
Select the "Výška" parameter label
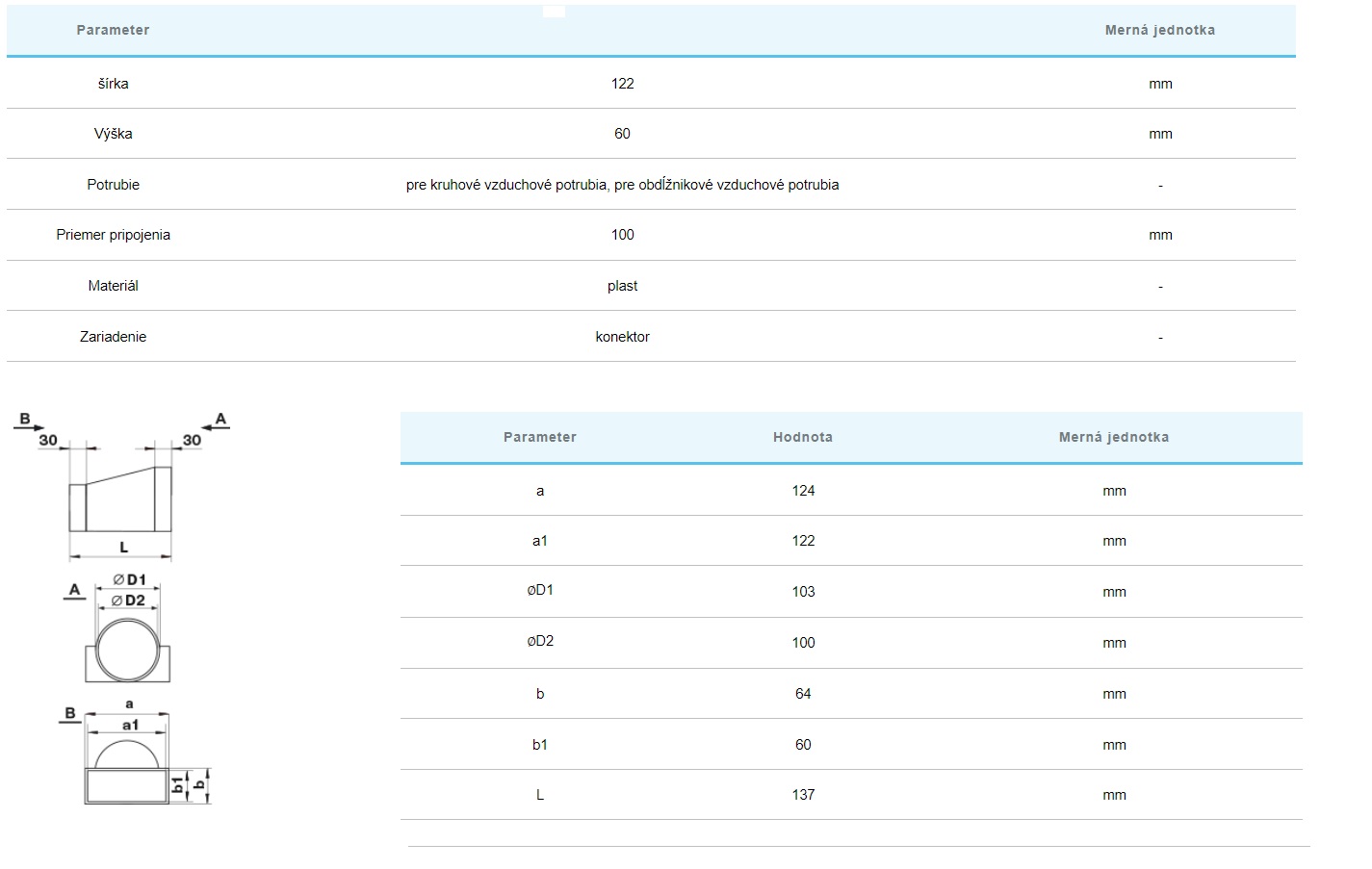[x=113, y=134]
